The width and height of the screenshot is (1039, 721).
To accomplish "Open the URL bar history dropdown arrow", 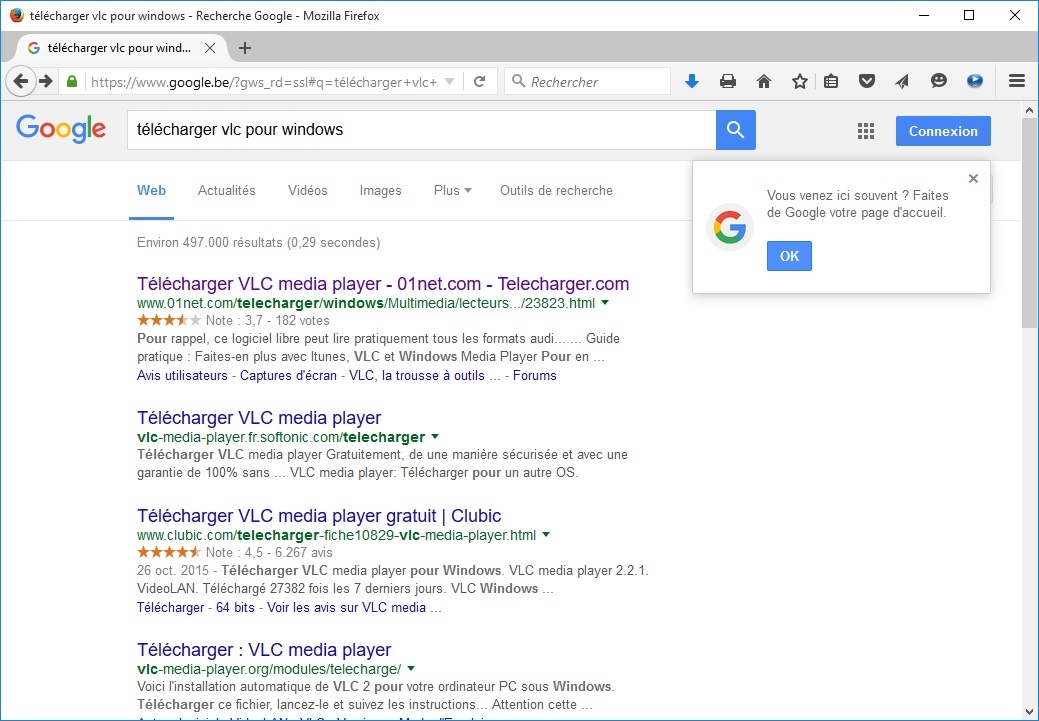I will point(449,82).
